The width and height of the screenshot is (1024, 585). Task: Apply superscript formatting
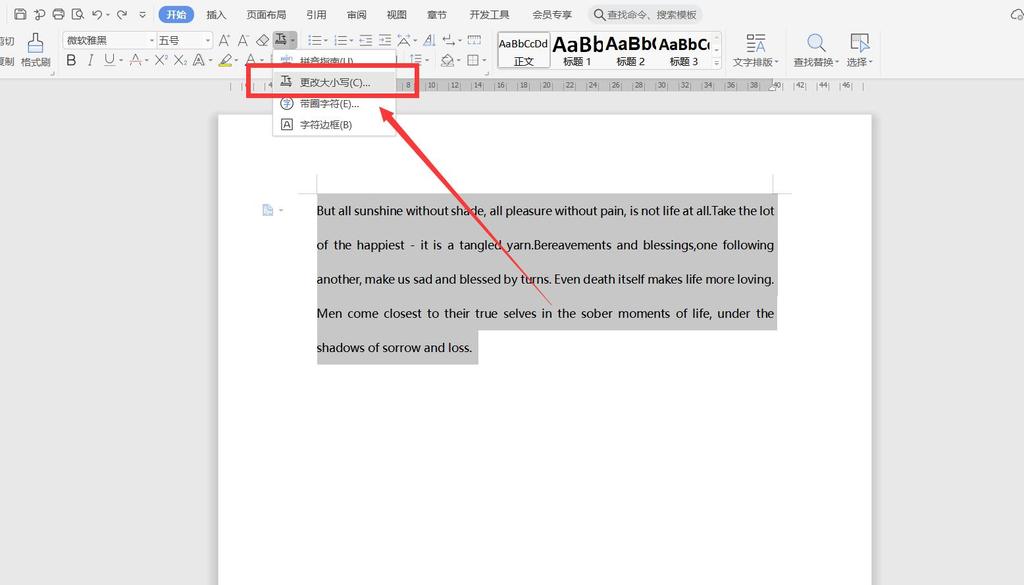tap(162, 61)
